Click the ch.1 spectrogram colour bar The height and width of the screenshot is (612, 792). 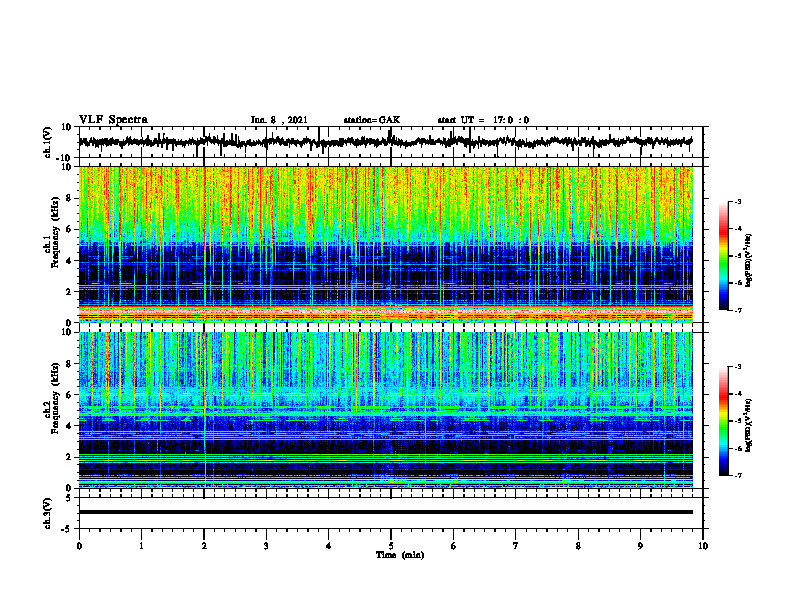pos(723,256)
